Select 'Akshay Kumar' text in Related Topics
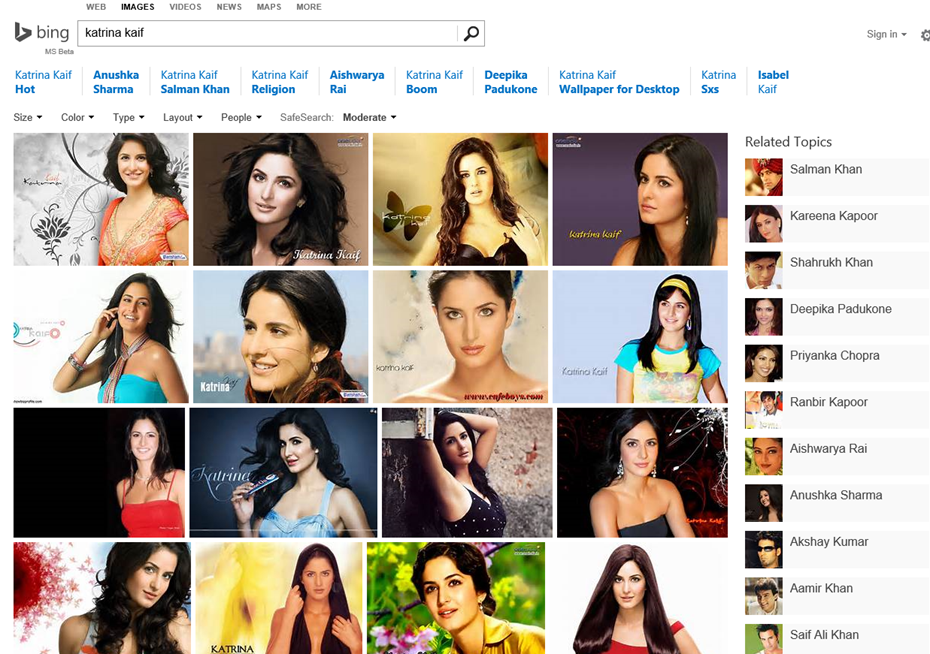This screenshot has width=930, height=654. tap(829, 542)
